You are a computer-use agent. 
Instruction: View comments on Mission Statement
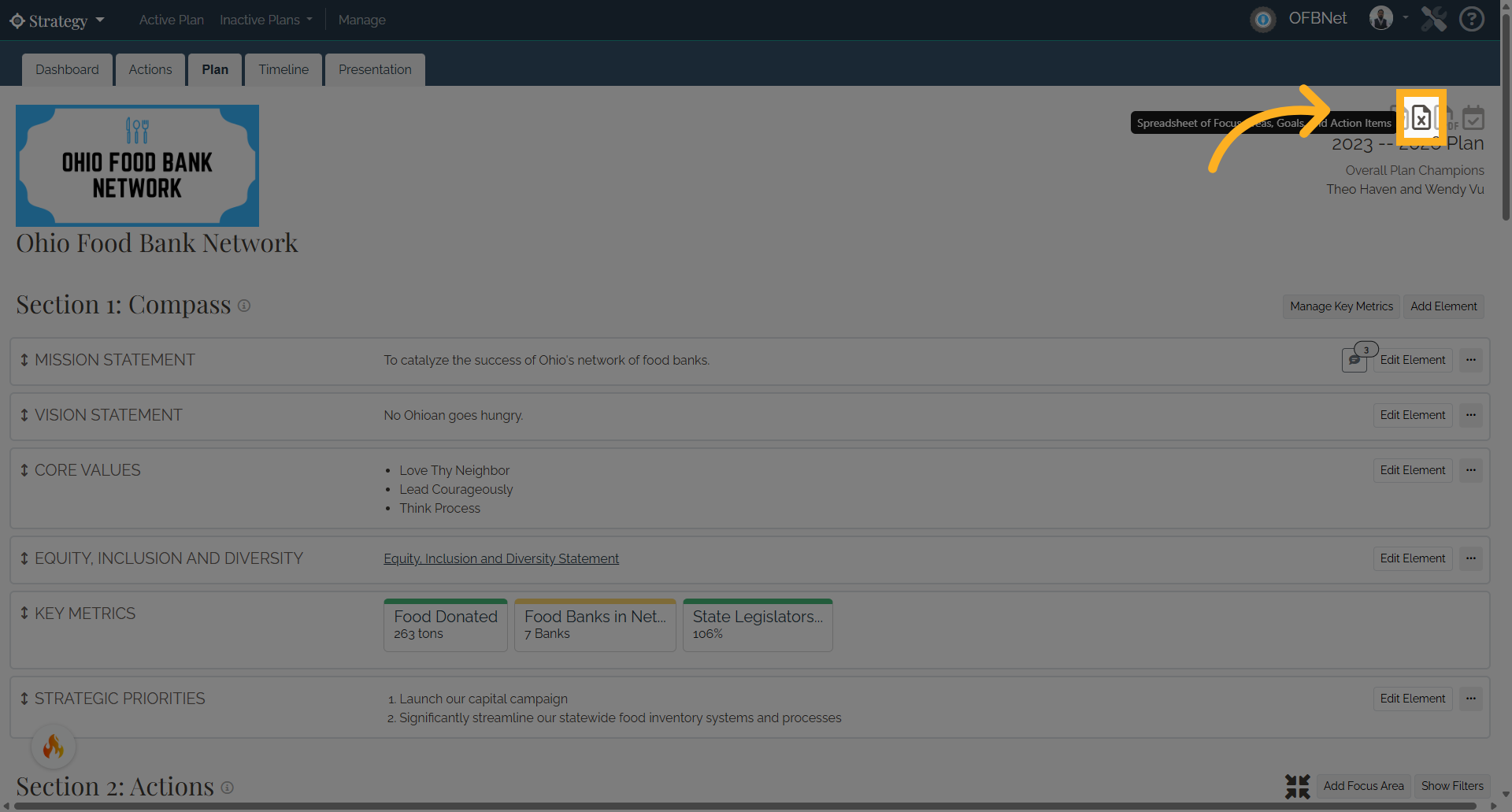[1354, 360]
